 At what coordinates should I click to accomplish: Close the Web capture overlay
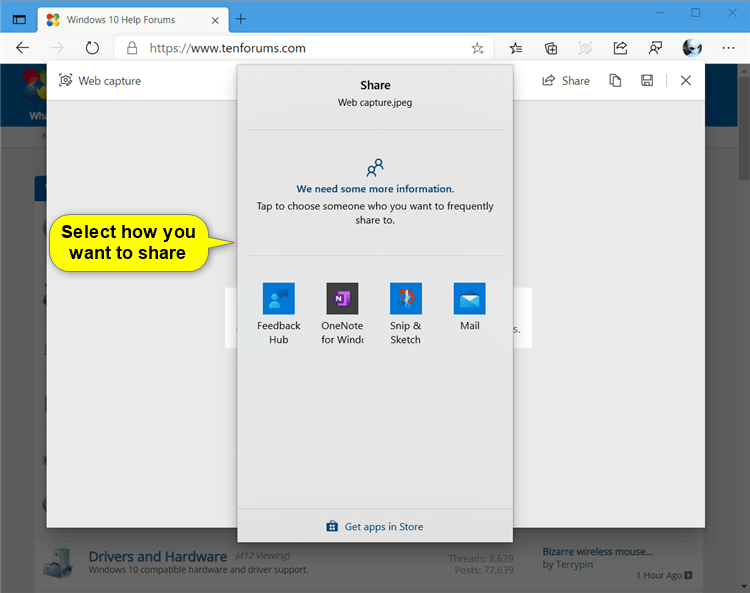685,81
